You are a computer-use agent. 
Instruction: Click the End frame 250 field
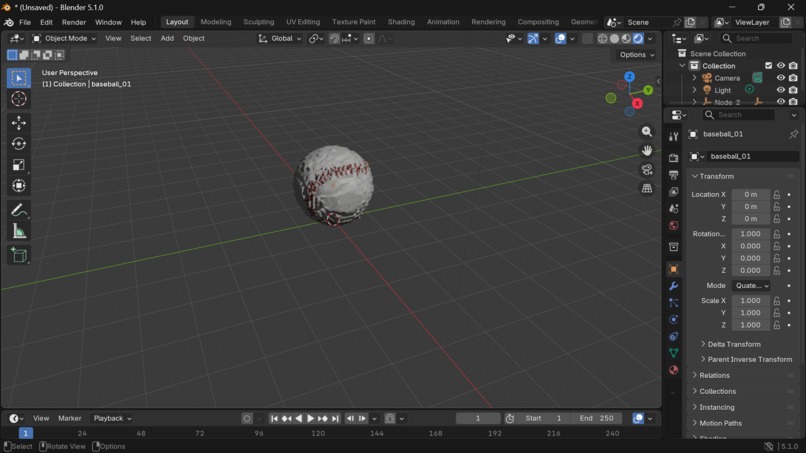click(596, 419)
